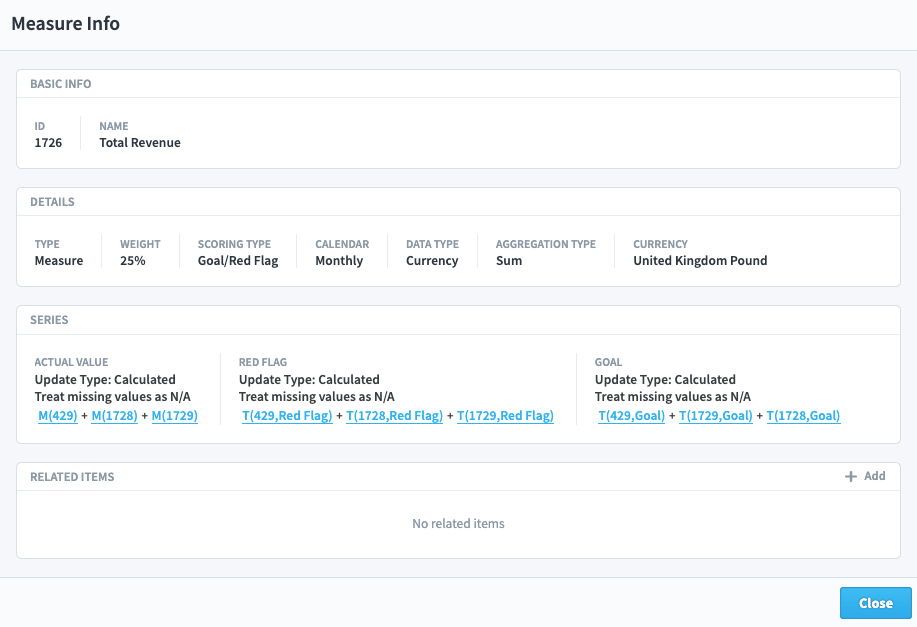Click the United Kingdom Pound currency value
The image size is (917, 627).
pyautogui.click(x=700, y=261)
